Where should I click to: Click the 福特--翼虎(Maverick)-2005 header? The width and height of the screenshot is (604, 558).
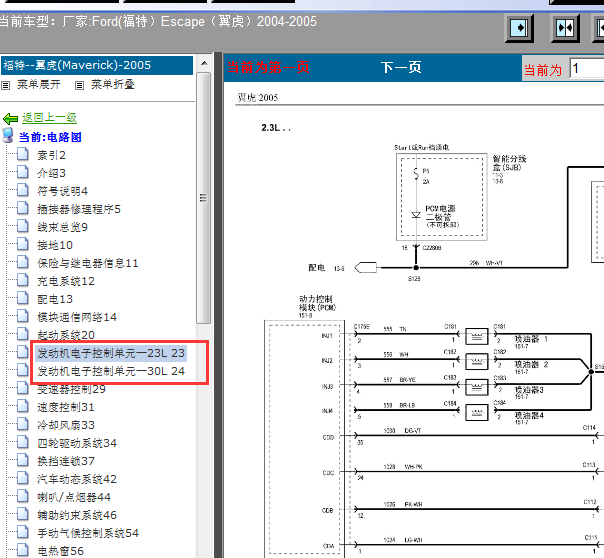click(97, 65)
